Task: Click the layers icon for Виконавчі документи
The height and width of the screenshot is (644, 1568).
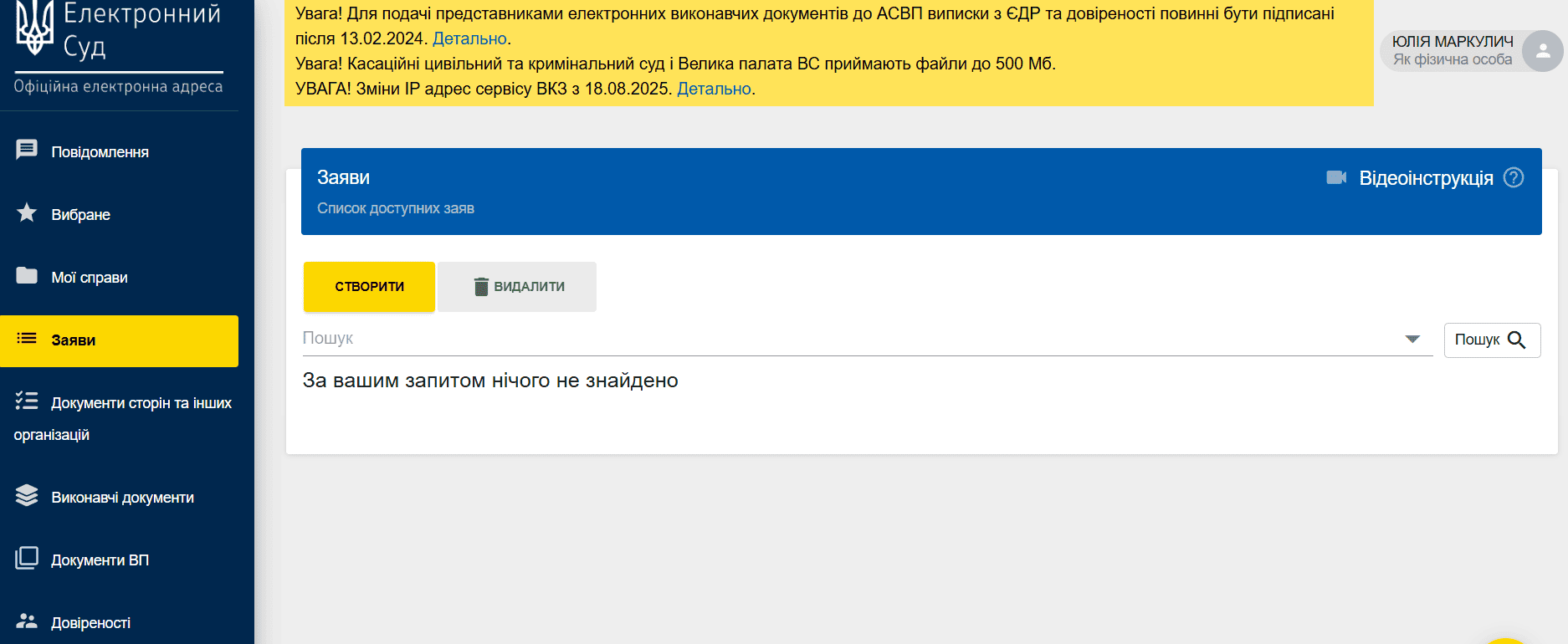Action: 27,496
